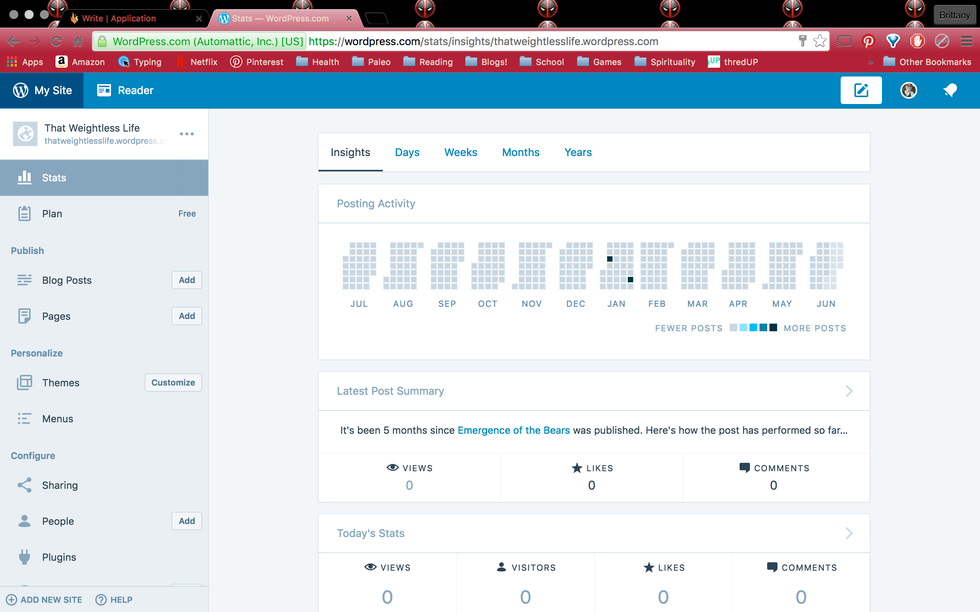Select the Years stats tab

point(578,152)
